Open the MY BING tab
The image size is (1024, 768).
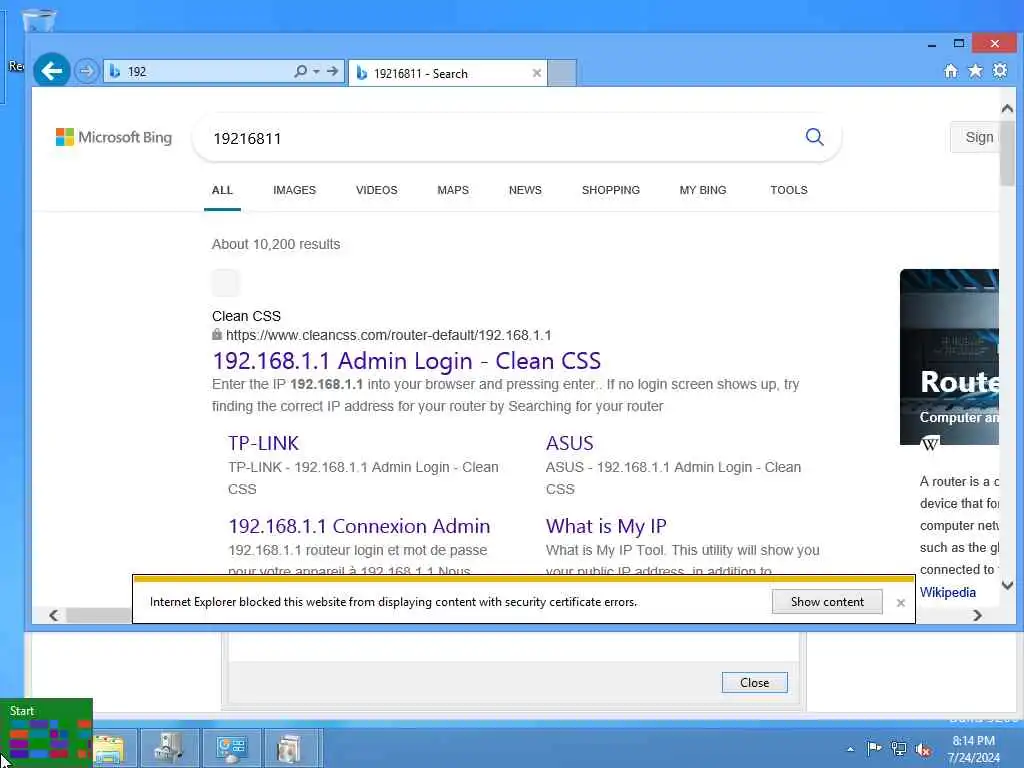pyautogui.click(x=703, y=190)
